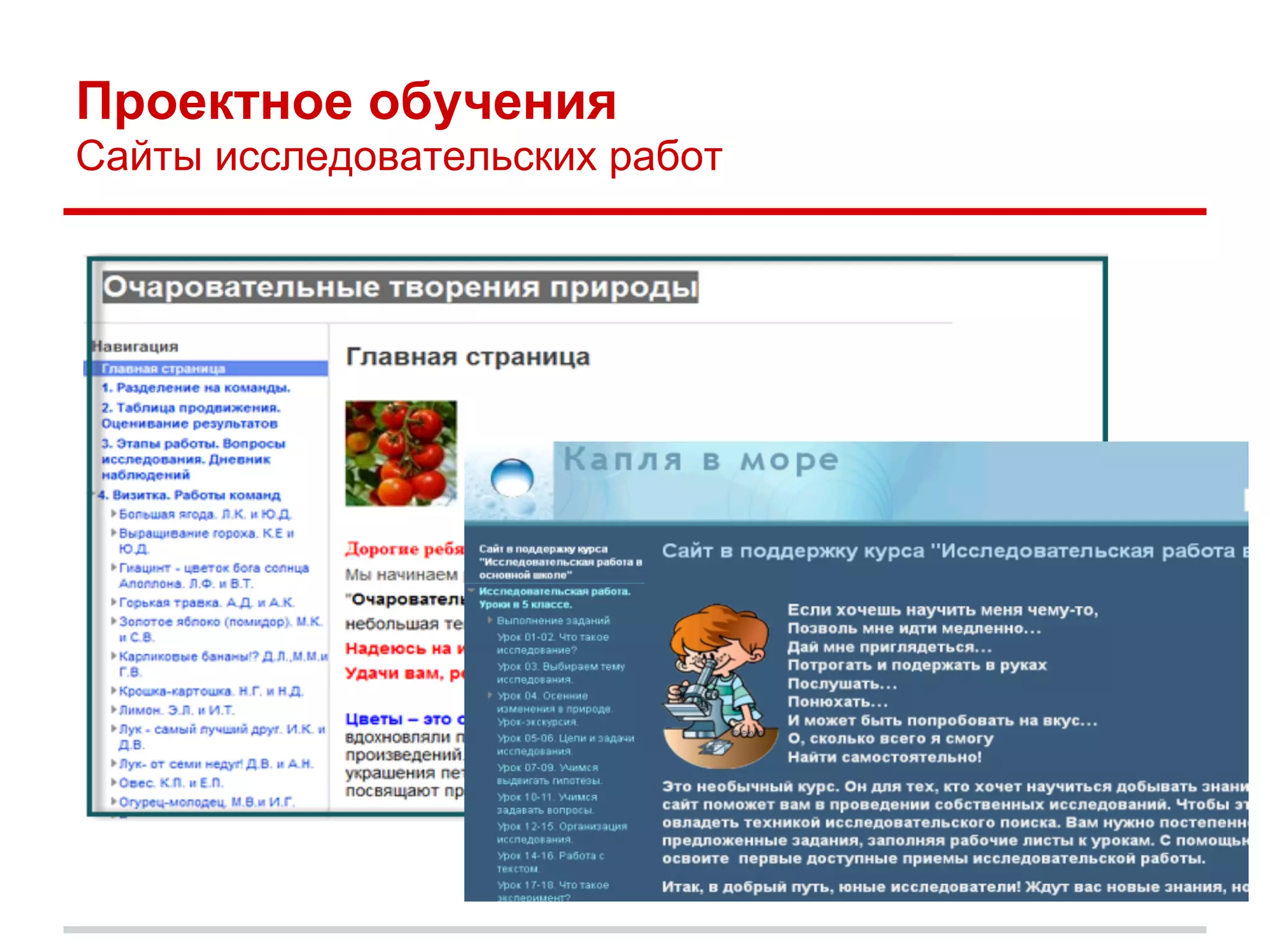Expand 'Овес. К.П. и Е.П.' arrow
The height and width of the screenshot is (952, 1270).
pyautogui.click(x=113, y=782)
